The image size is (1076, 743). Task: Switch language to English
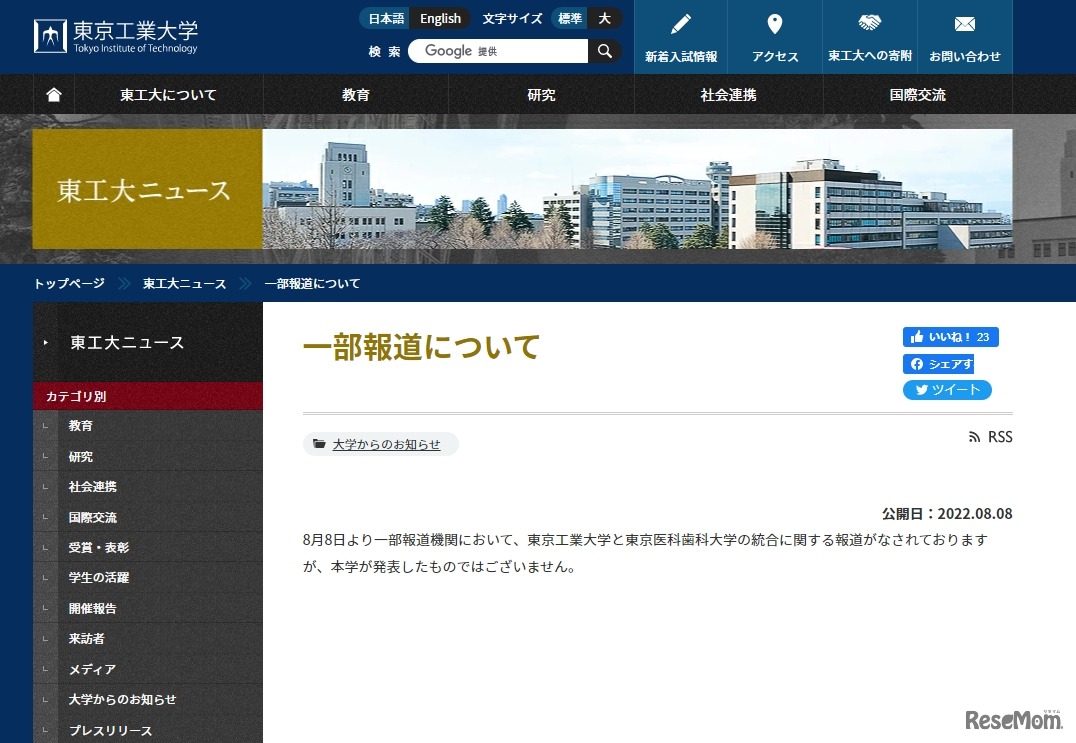[440, 18]
